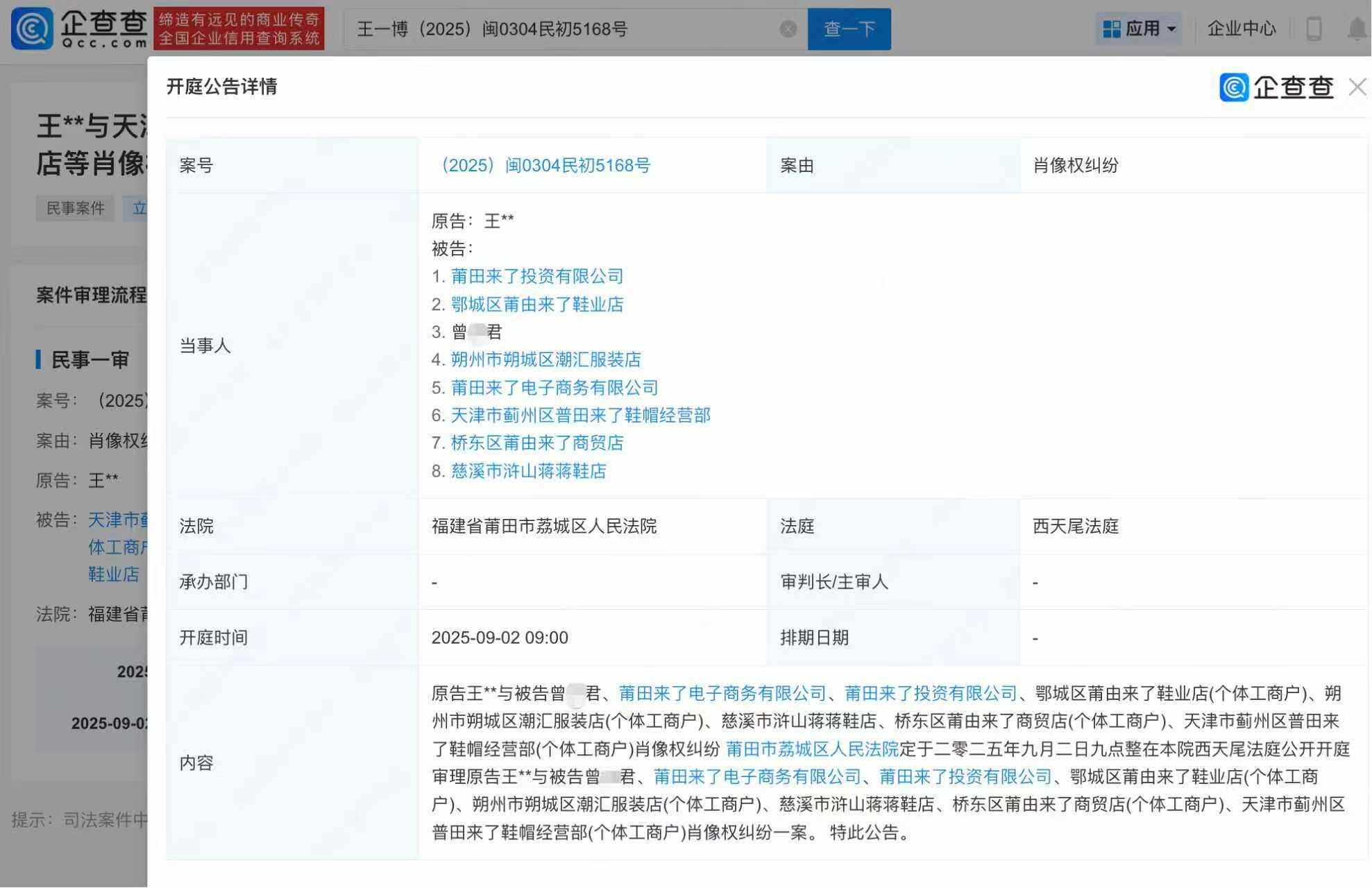The width and height of the screenshot is (1372, 888).
Task: Open 莆田来了电子商务有限公司 in defendant list
Action: click(x=554, y=387)
